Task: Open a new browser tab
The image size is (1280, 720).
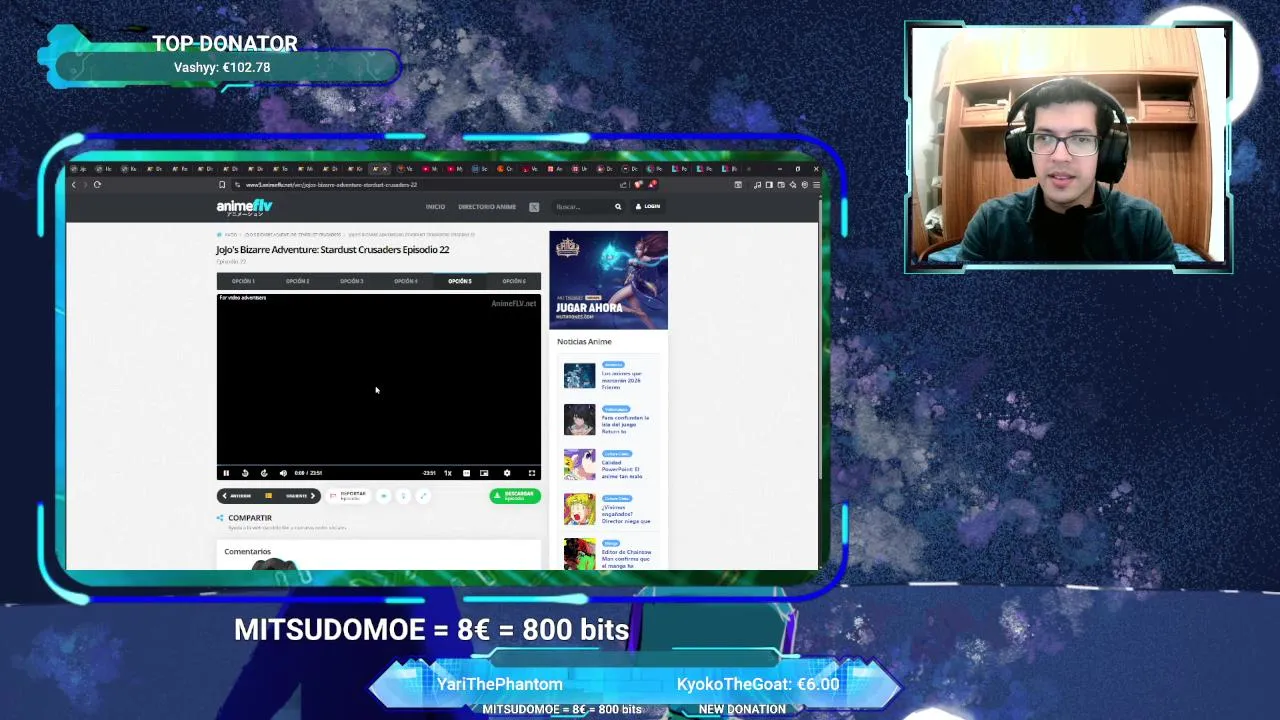Action: point(748,169)
